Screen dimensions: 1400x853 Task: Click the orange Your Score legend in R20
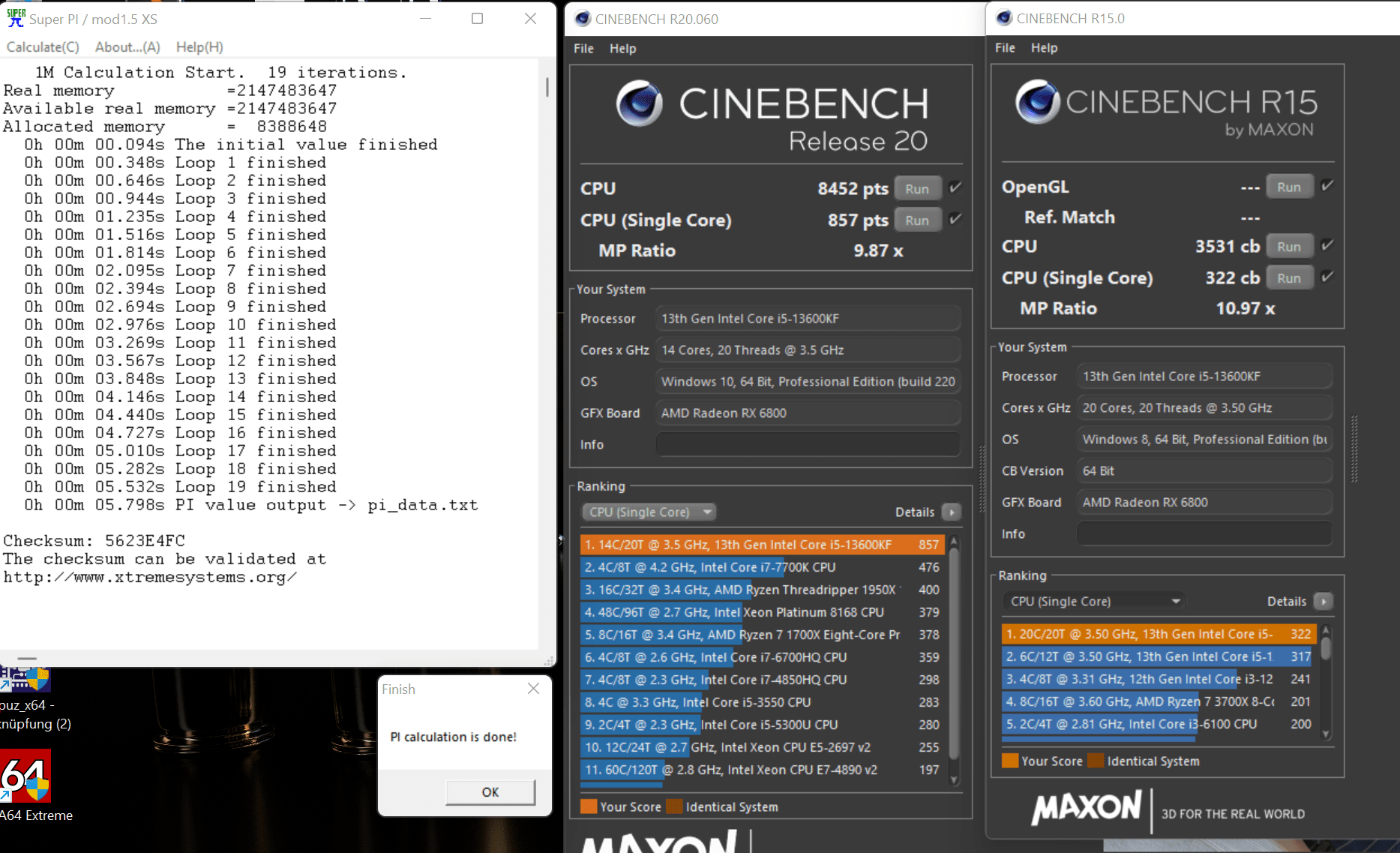coord(589,806)
